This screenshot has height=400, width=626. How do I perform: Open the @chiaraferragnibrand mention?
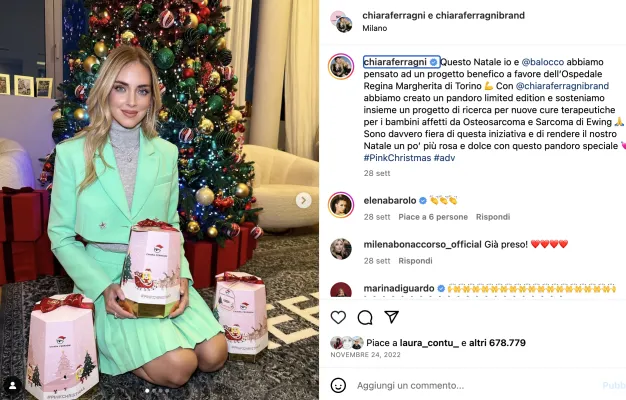tap(562, 86)
